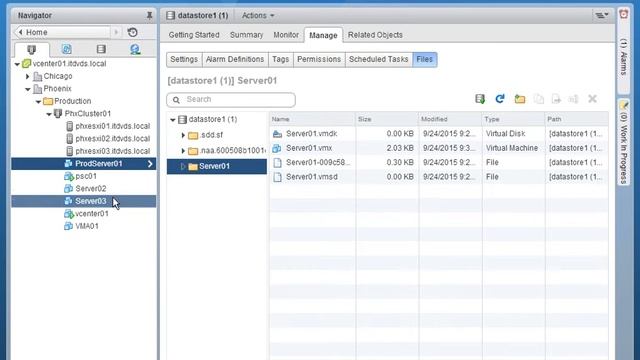Collapse the PhxCluster01 node
The image size is (640, 360).
pyautogui.click(x=49, y=114)
